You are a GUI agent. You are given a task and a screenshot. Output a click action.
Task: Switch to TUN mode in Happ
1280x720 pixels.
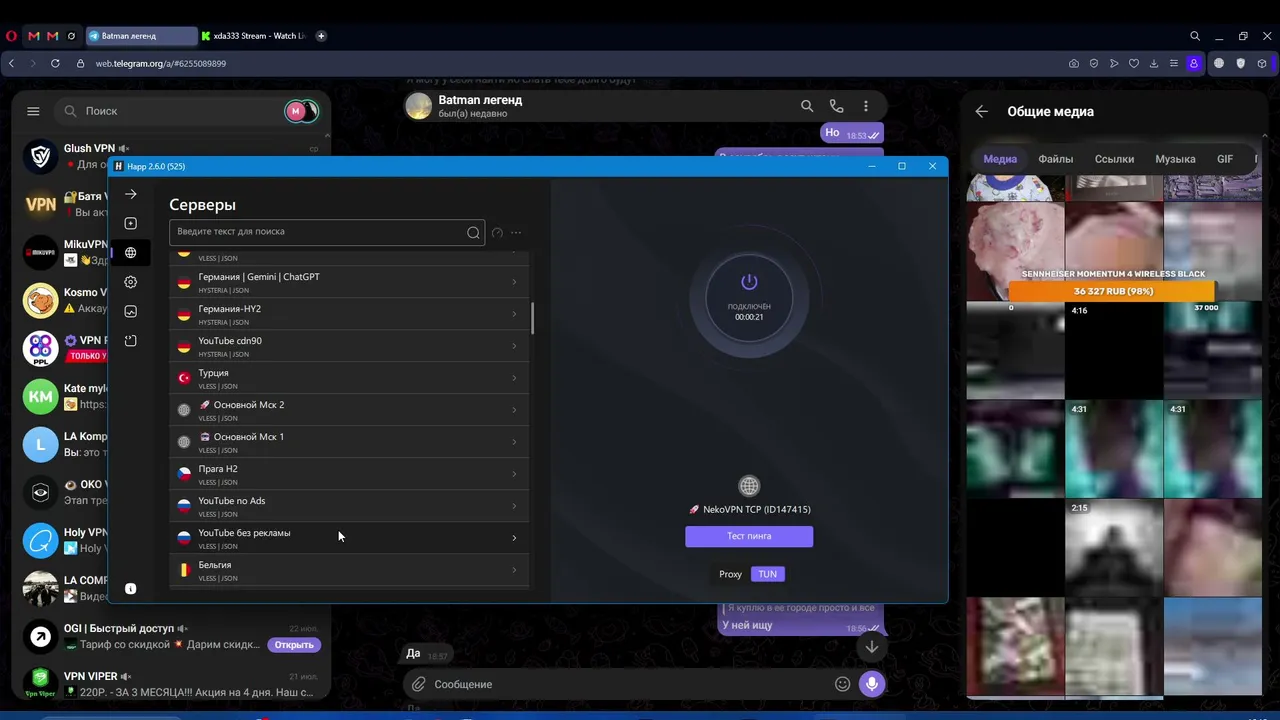pos(767,574)
